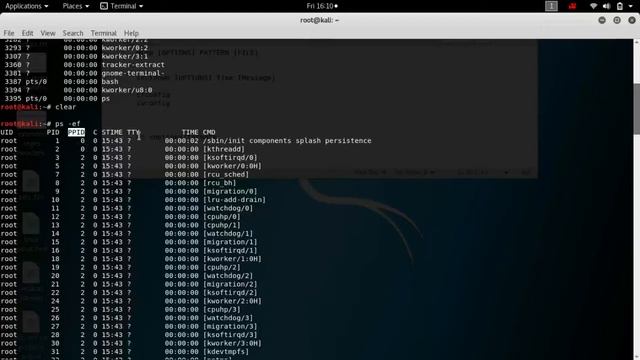
Task: Click the '[rcu_bh]' process text
Action: [x=220, y=183]
